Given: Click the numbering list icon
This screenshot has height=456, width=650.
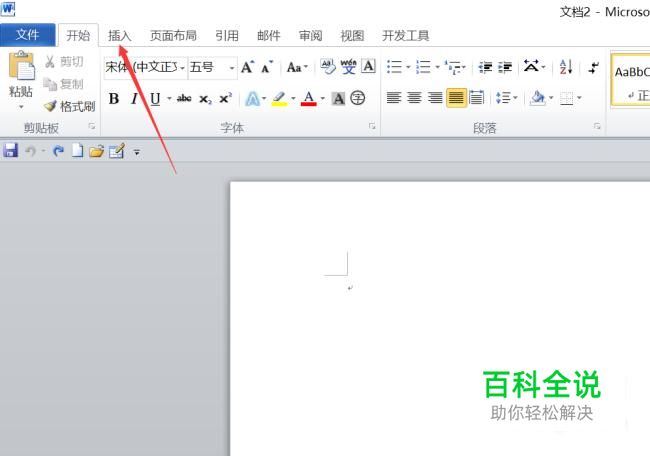Looking at the screenshot, I should point(423,66).
